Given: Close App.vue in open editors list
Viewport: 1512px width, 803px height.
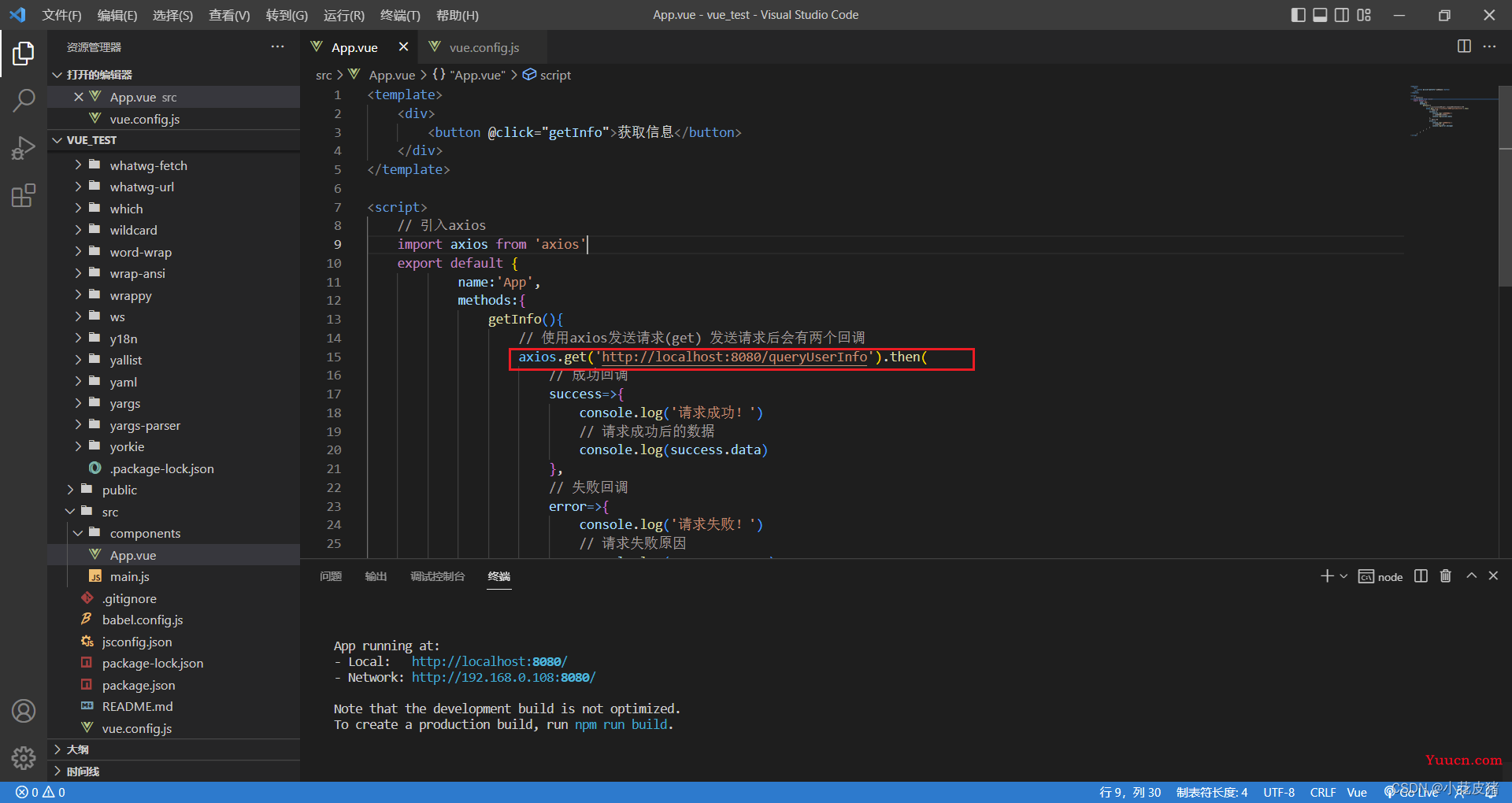Looking at the screenshot, I should click(79, 97).
